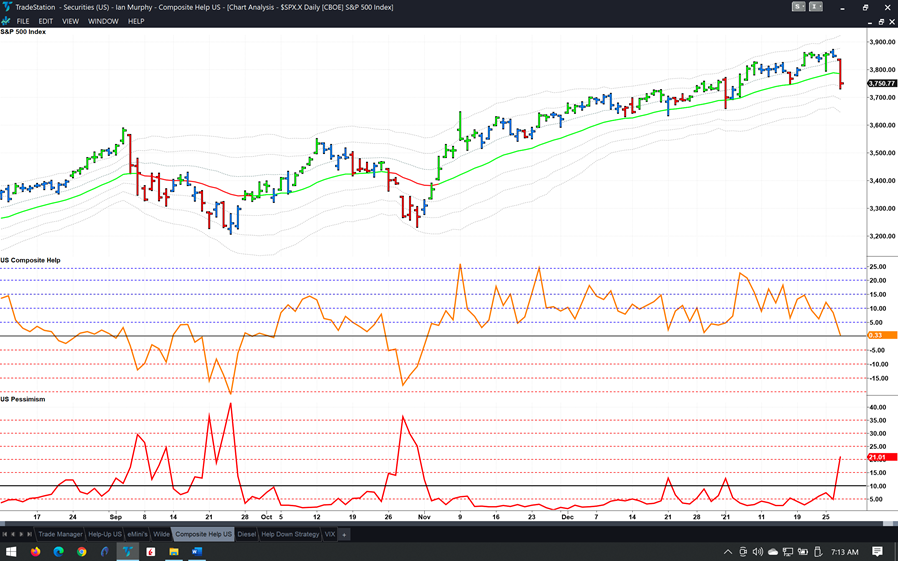
Task: Open Google Chrome from the taskbar
Action: (82, 552)
